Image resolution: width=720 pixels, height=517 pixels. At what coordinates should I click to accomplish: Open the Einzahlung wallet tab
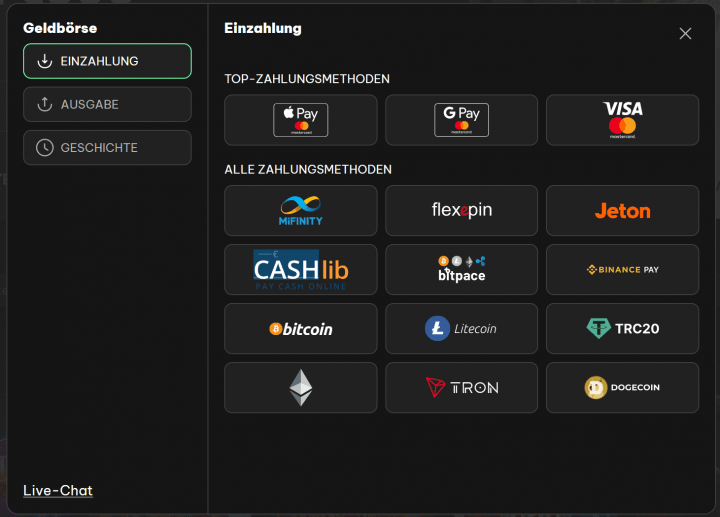click(107, 61)
